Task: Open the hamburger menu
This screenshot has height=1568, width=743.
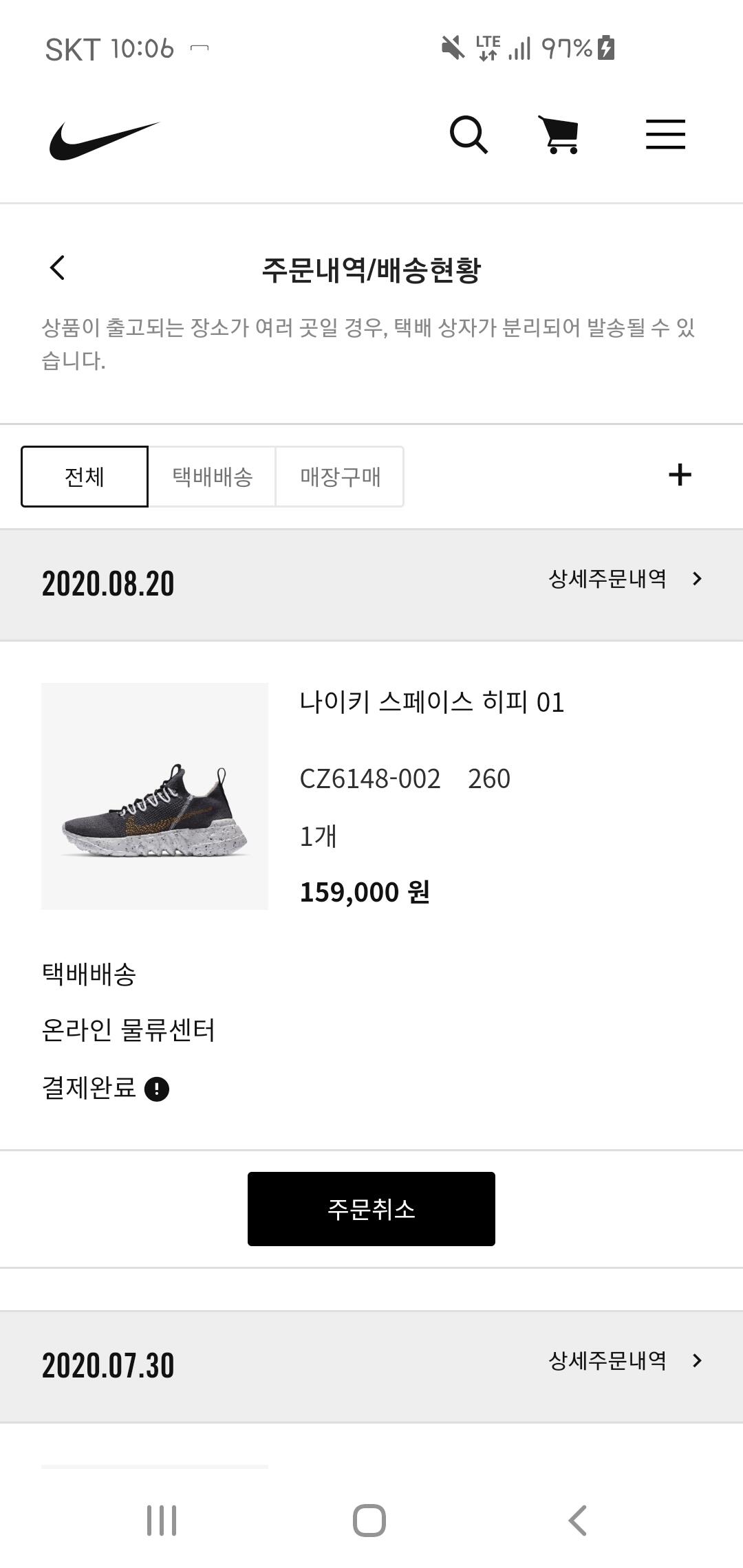Action: (665, 134)
